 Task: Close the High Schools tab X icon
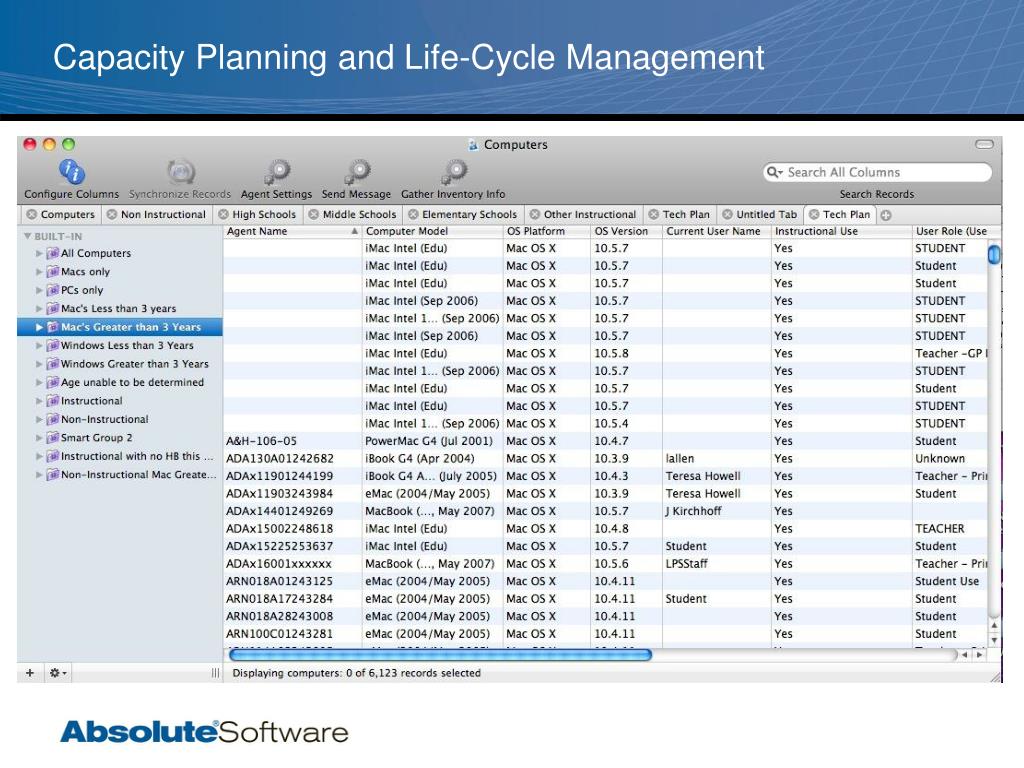point(223,214)
